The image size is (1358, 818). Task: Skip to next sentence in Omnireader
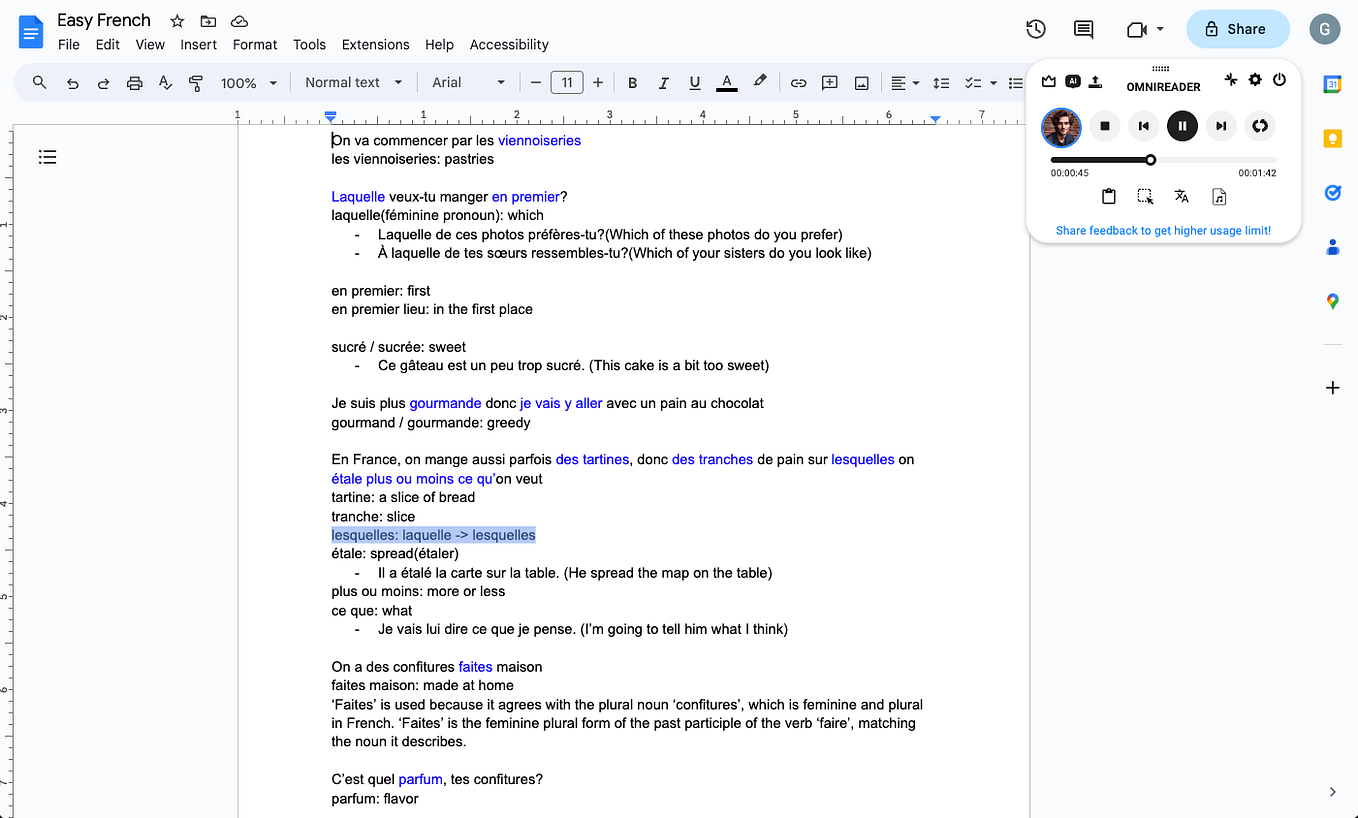click(x=1221, y=126)
